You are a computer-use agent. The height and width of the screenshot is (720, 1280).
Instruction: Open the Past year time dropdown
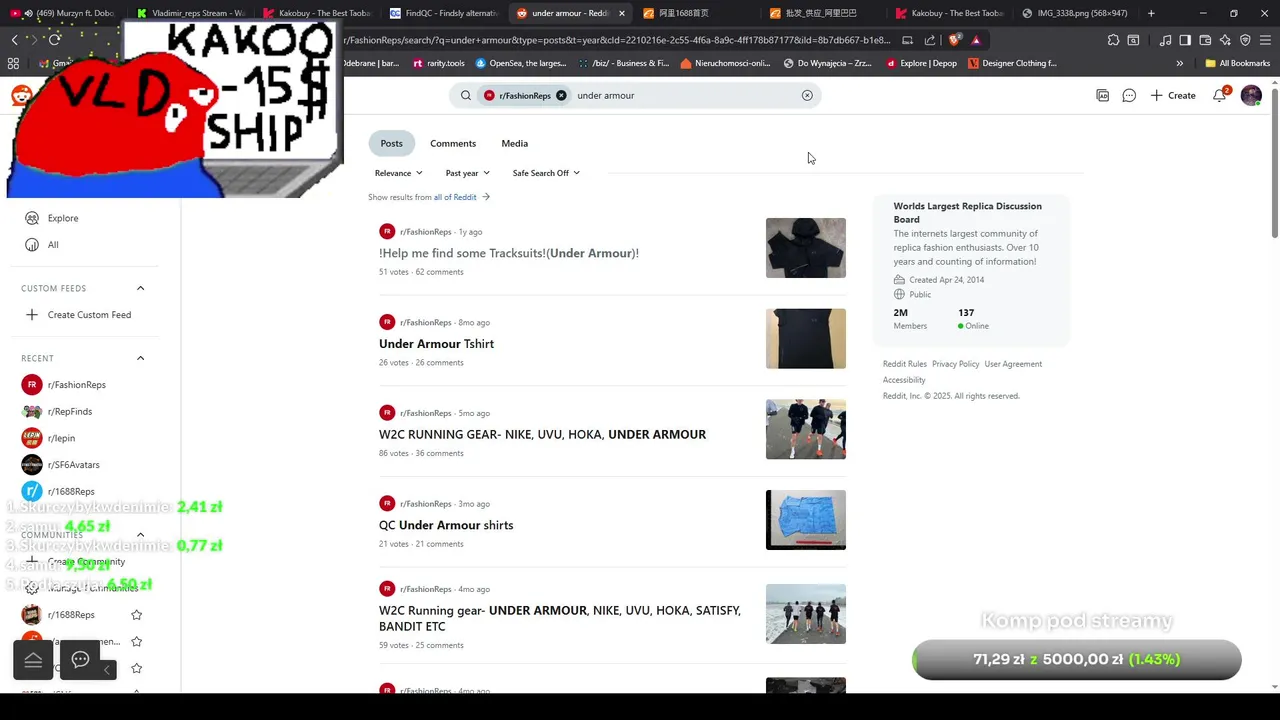pos(467,173)
